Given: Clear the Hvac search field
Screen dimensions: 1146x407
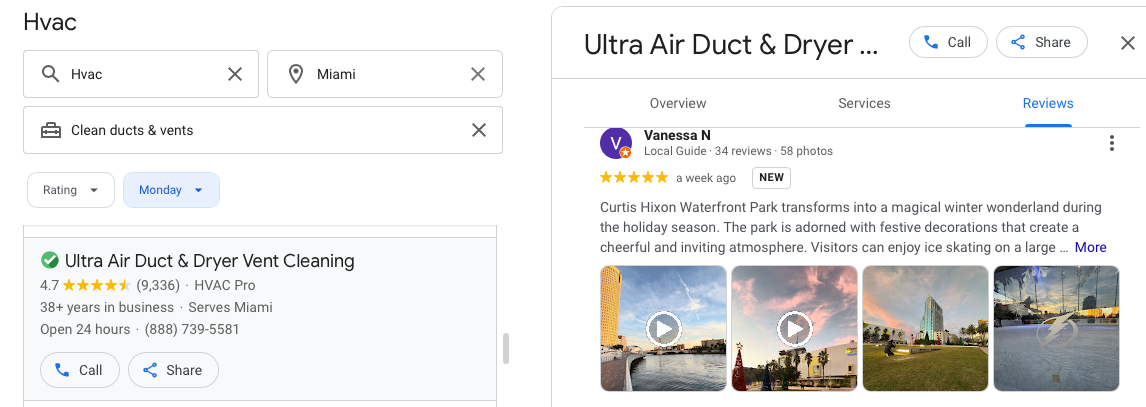Looking at the screenshot, I should [235, 74].
